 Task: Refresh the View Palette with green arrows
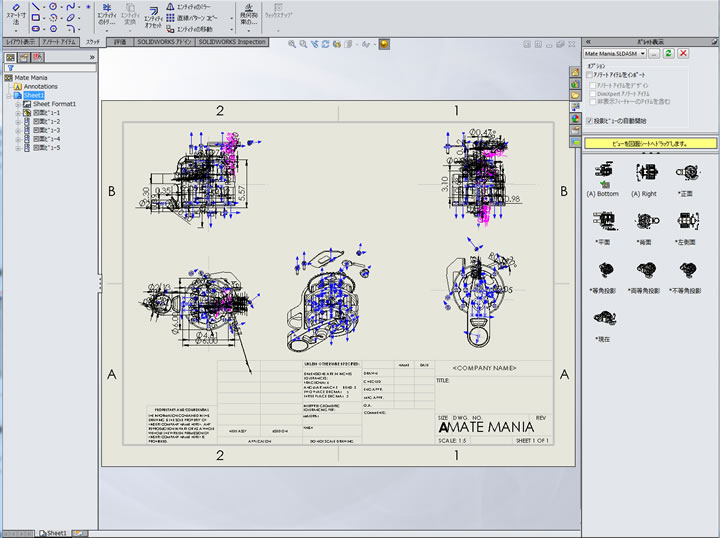click(x=669, y=53)
